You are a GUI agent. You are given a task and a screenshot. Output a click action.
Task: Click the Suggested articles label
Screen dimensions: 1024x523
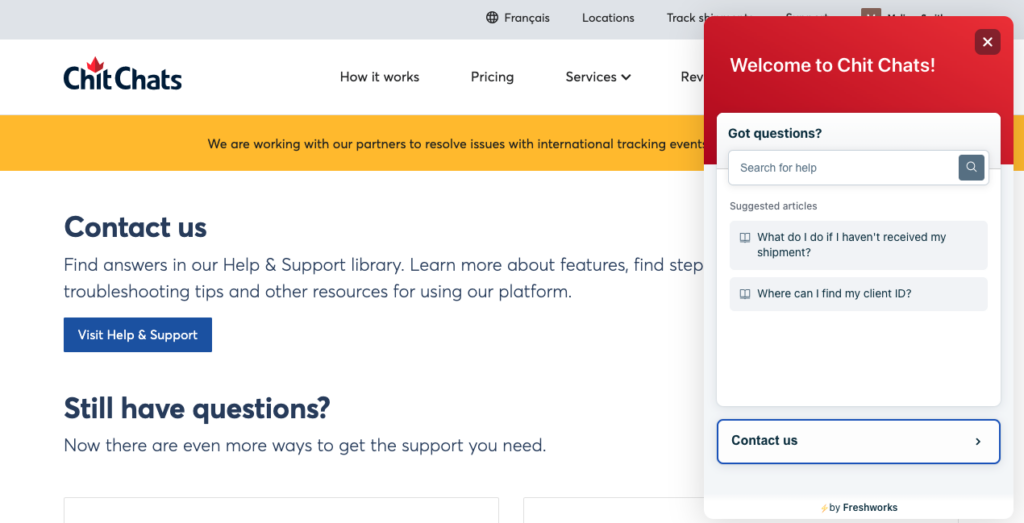coord(773,206)
